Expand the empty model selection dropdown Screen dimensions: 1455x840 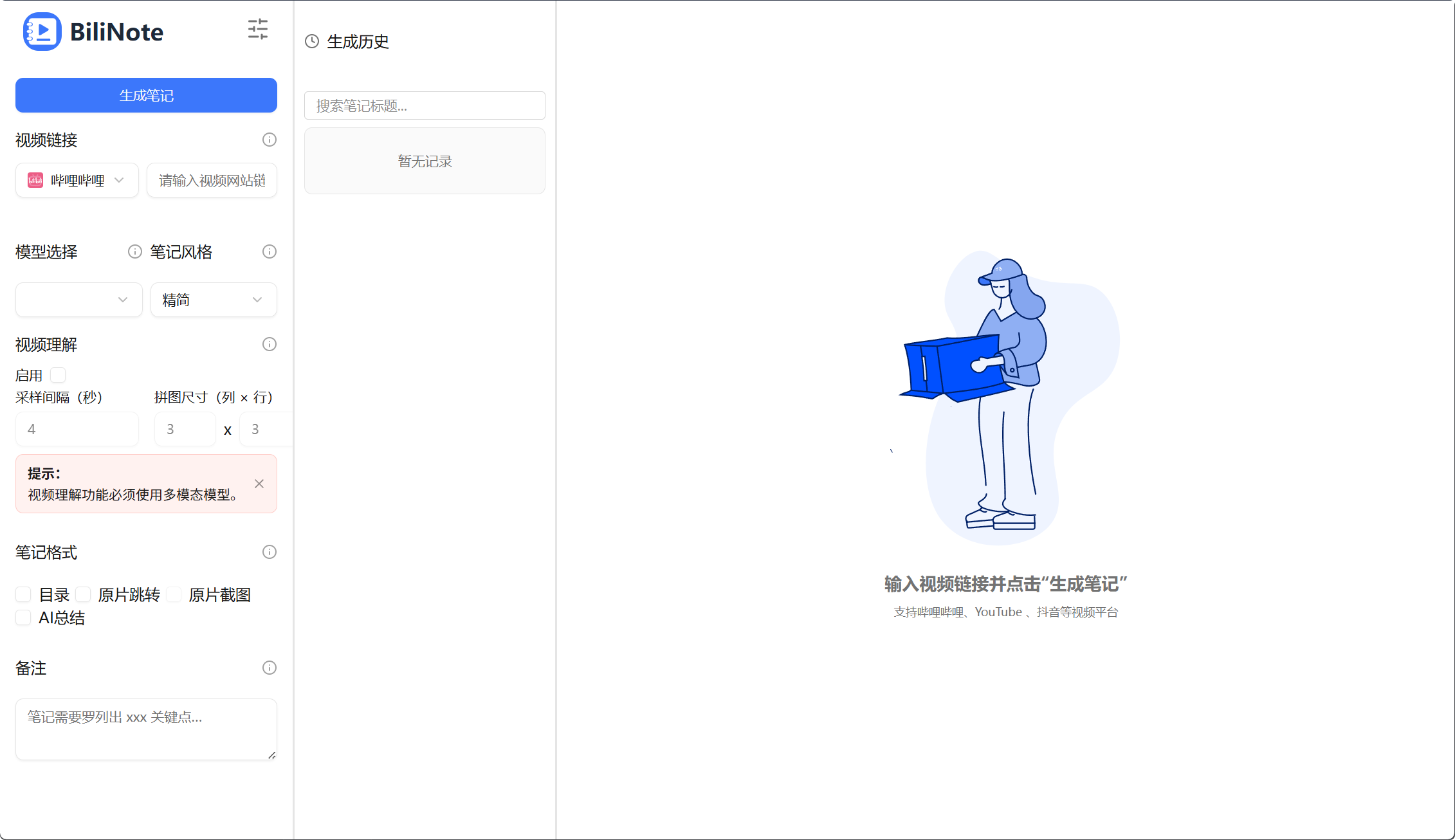pyautogui.click(x=78, y=300)
